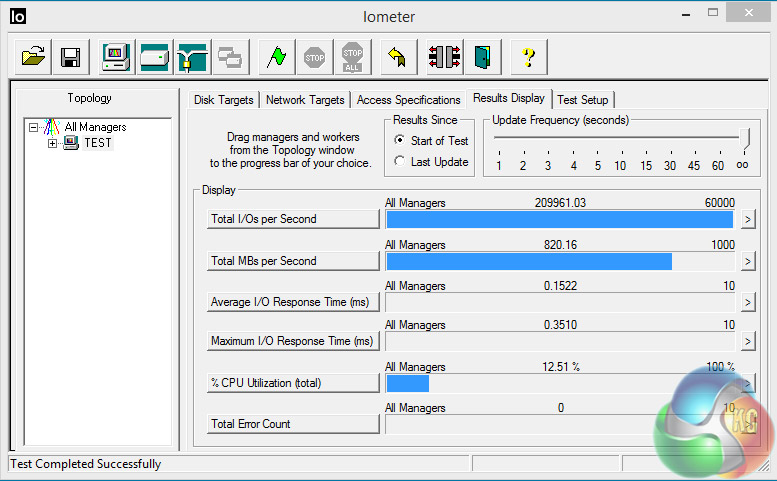This screenshot has height=481, width=777.
Task: Click Total I/Os per Second button
Action: point(293,218)
